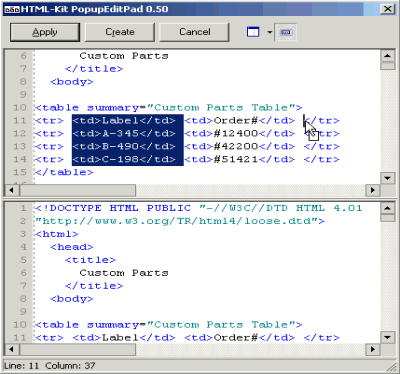The image size is (400, 374).
Task: Click 'Custom Parts' text in bottom pane
Action: (x=124, y=273)
